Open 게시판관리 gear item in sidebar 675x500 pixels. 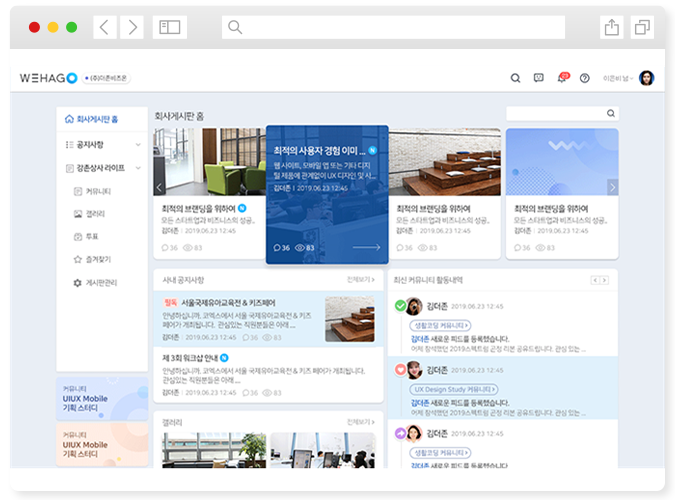[x=95, y=283]
